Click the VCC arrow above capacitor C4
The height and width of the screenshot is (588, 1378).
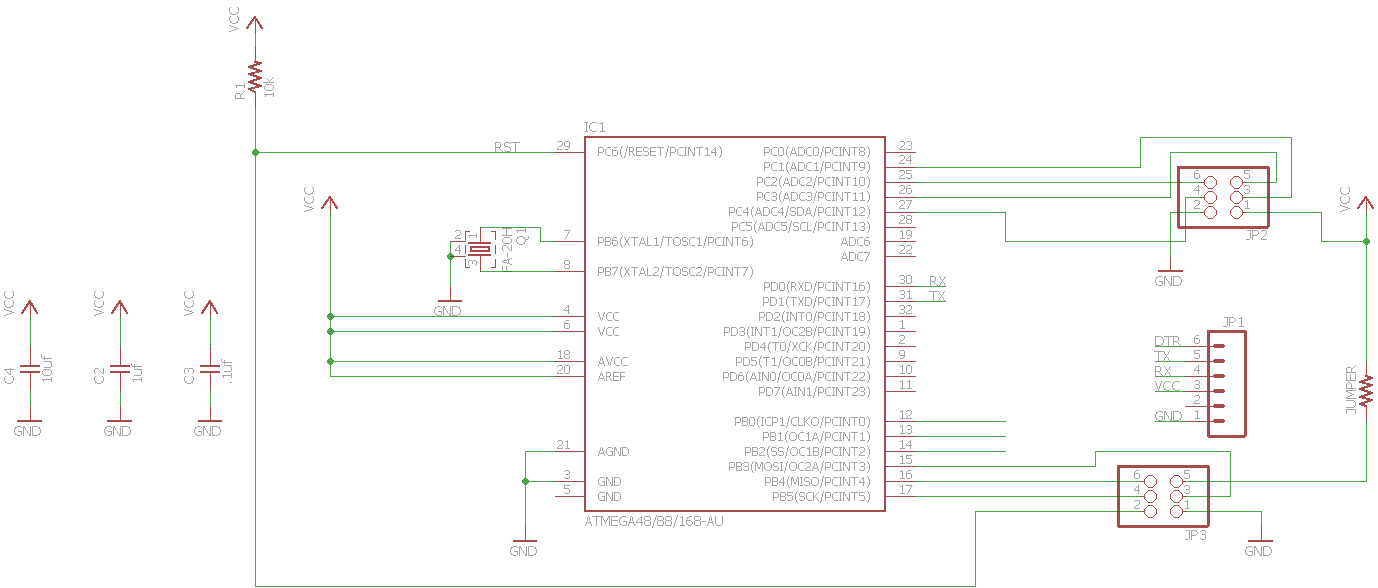[30, 308]
